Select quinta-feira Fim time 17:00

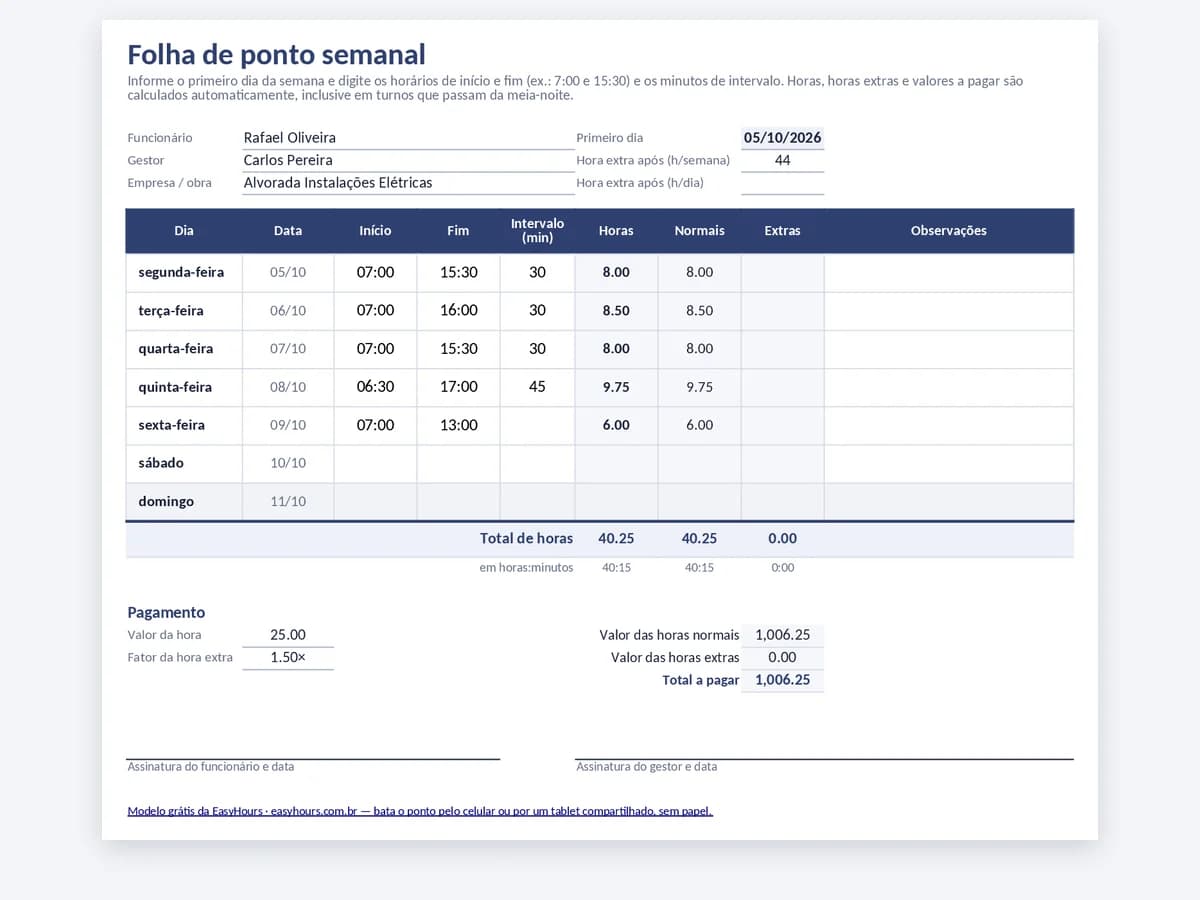458,387
